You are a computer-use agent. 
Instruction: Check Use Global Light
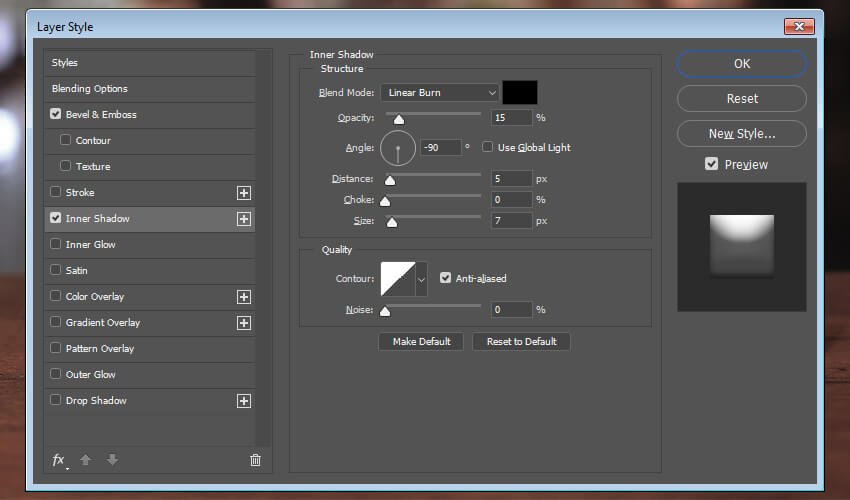point(487,147)
